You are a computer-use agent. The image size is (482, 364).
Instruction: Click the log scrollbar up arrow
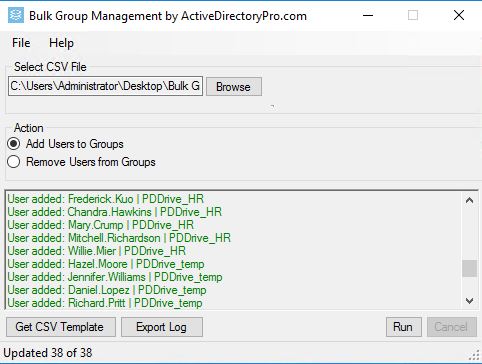tap(470, 200)
